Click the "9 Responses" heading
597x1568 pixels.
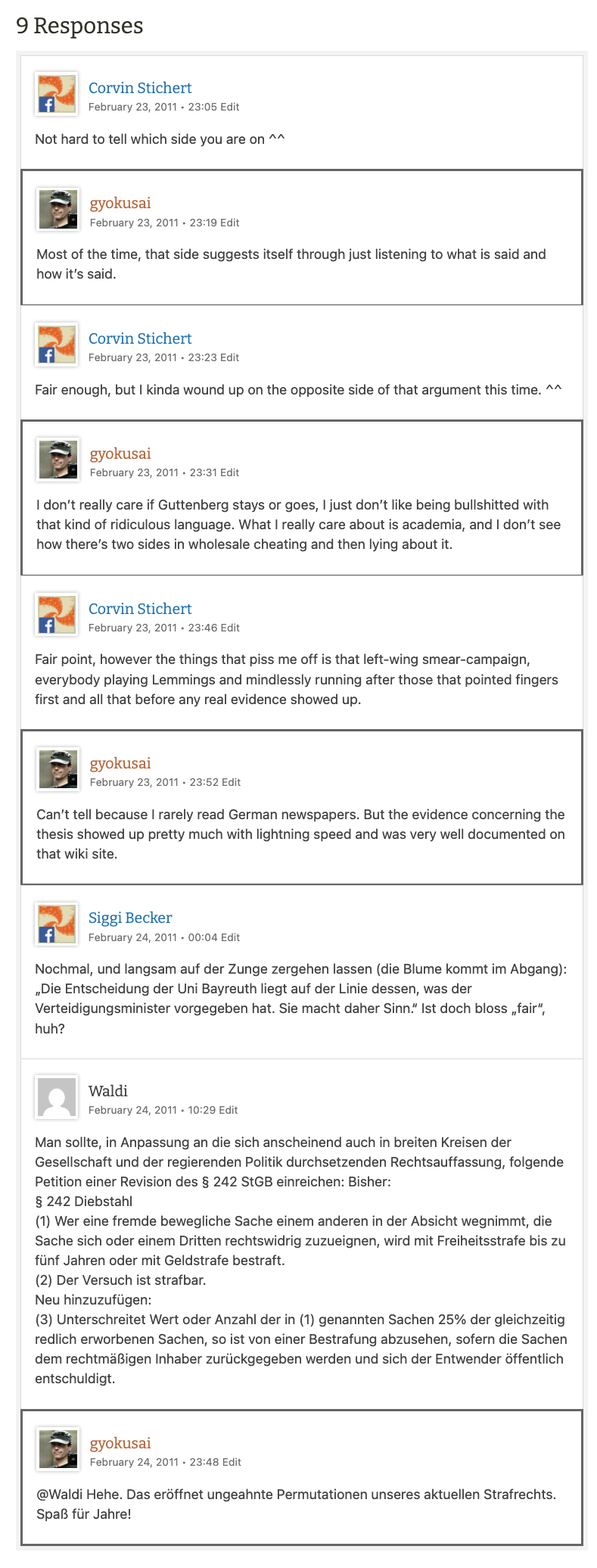79,26
